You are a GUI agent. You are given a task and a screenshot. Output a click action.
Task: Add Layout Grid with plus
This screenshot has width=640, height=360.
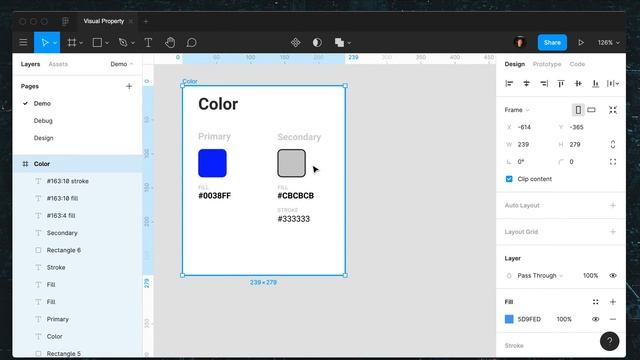click(613, 232)
